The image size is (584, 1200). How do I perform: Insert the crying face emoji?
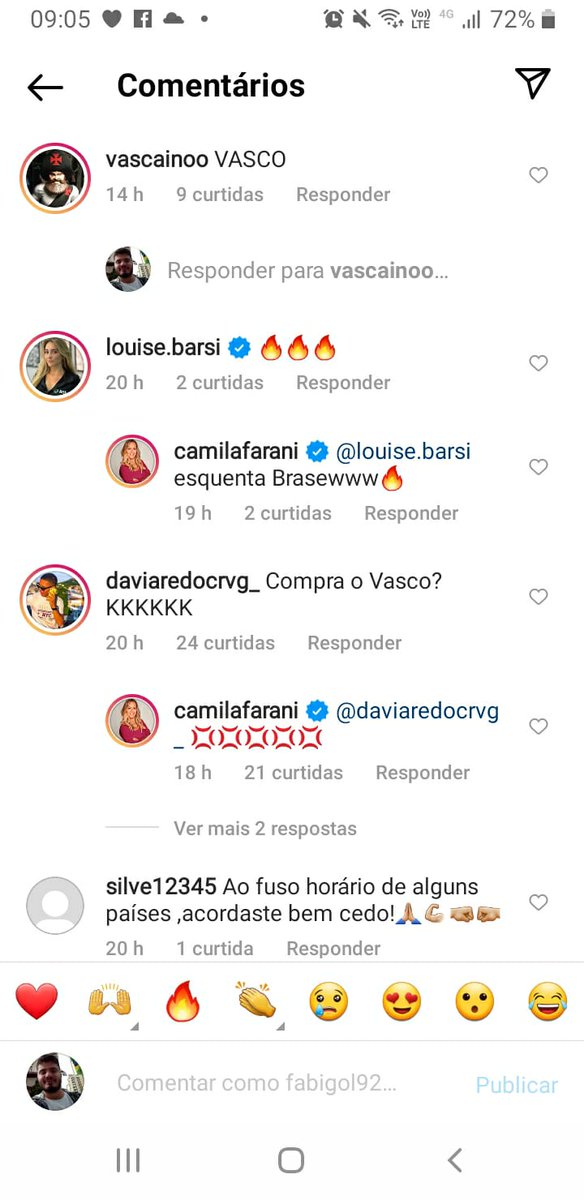coord(328,1001)
